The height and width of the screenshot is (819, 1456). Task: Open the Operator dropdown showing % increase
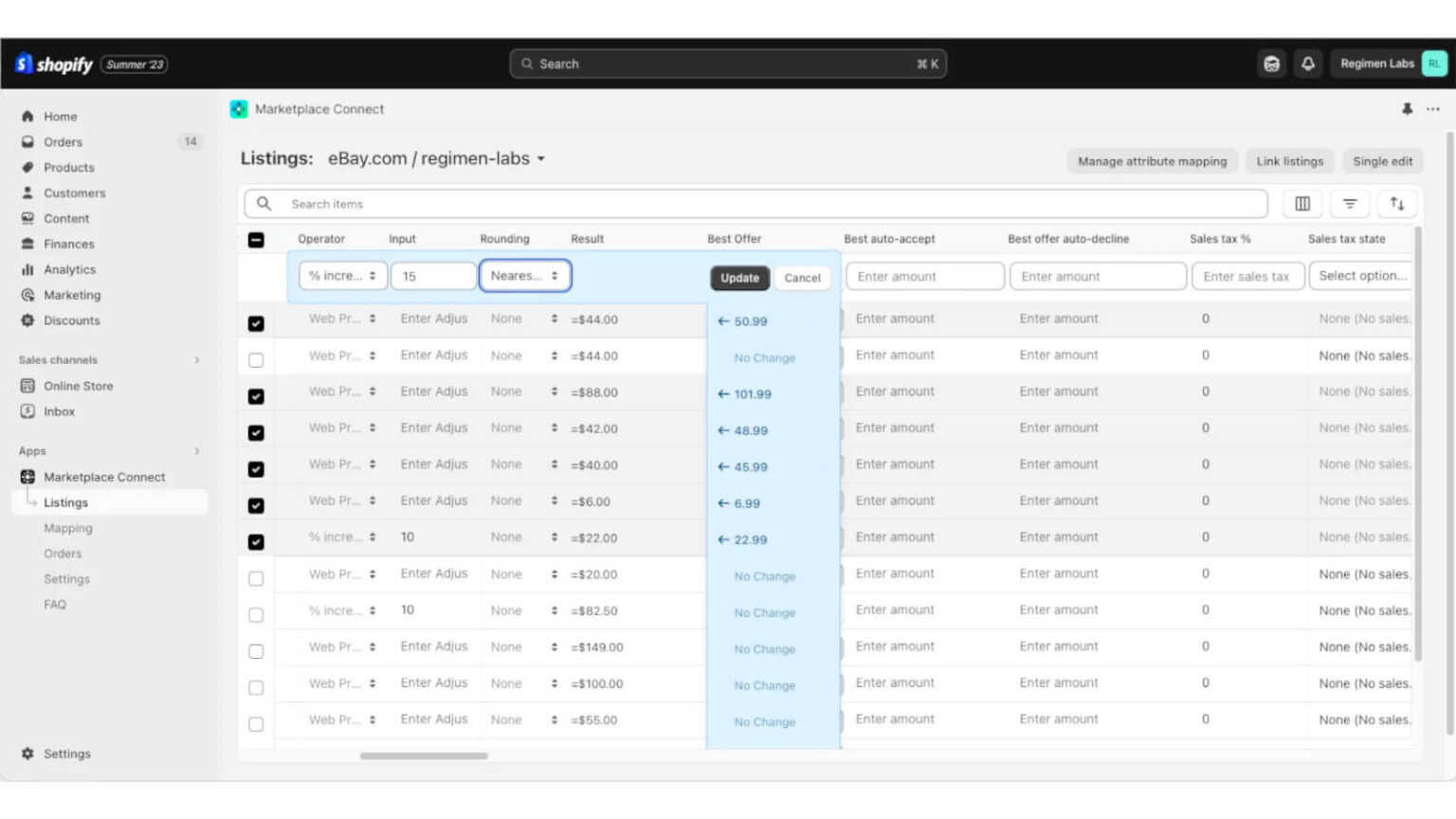coord(342,275)
